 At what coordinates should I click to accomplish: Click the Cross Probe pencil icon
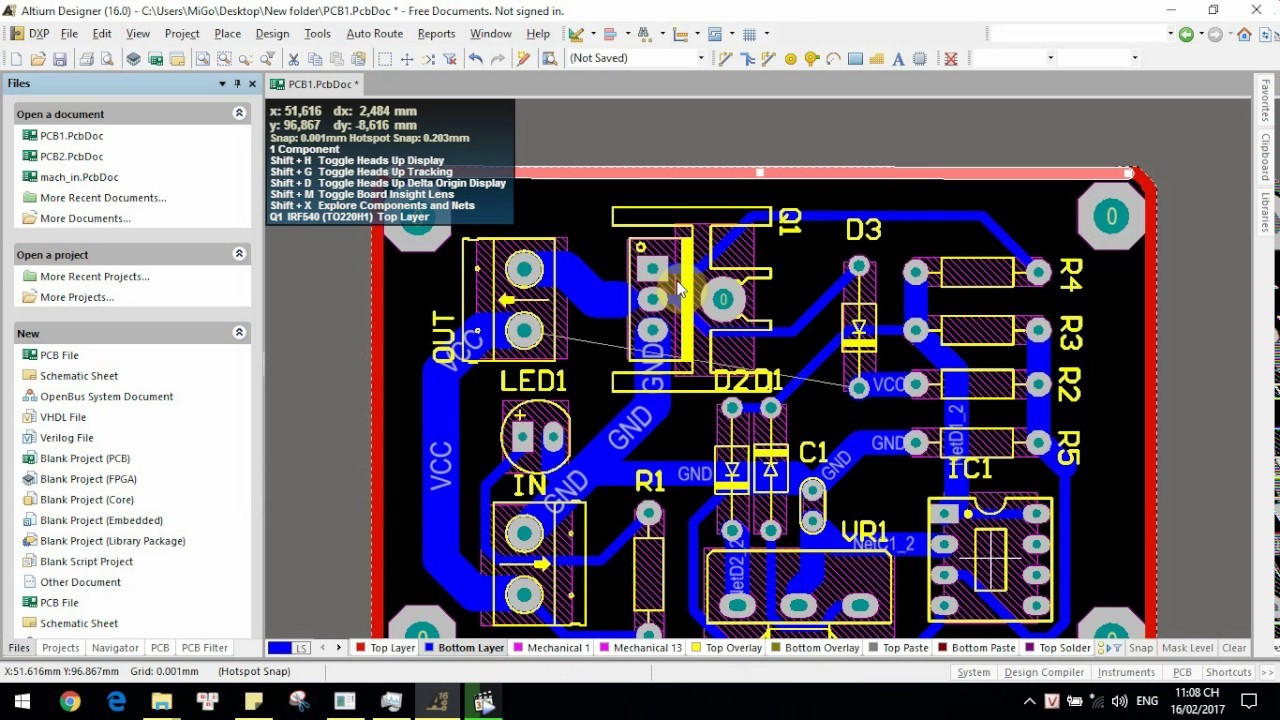(x=523, y=59)
